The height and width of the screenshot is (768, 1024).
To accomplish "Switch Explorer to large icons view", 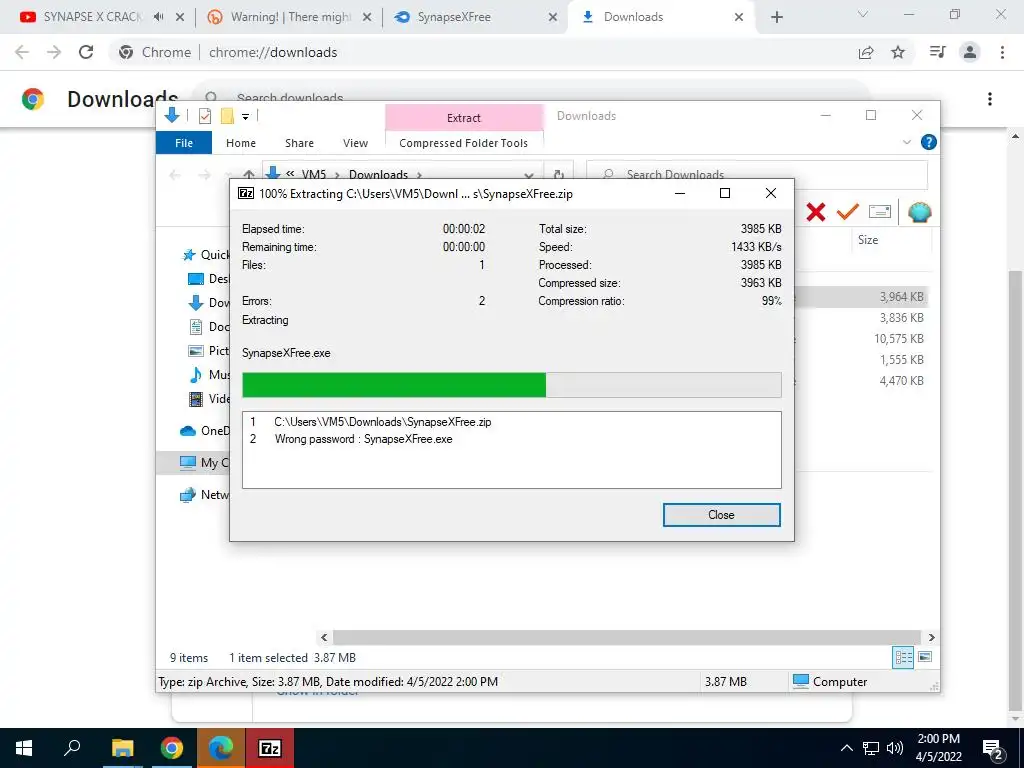I will [x=925, y=657].
